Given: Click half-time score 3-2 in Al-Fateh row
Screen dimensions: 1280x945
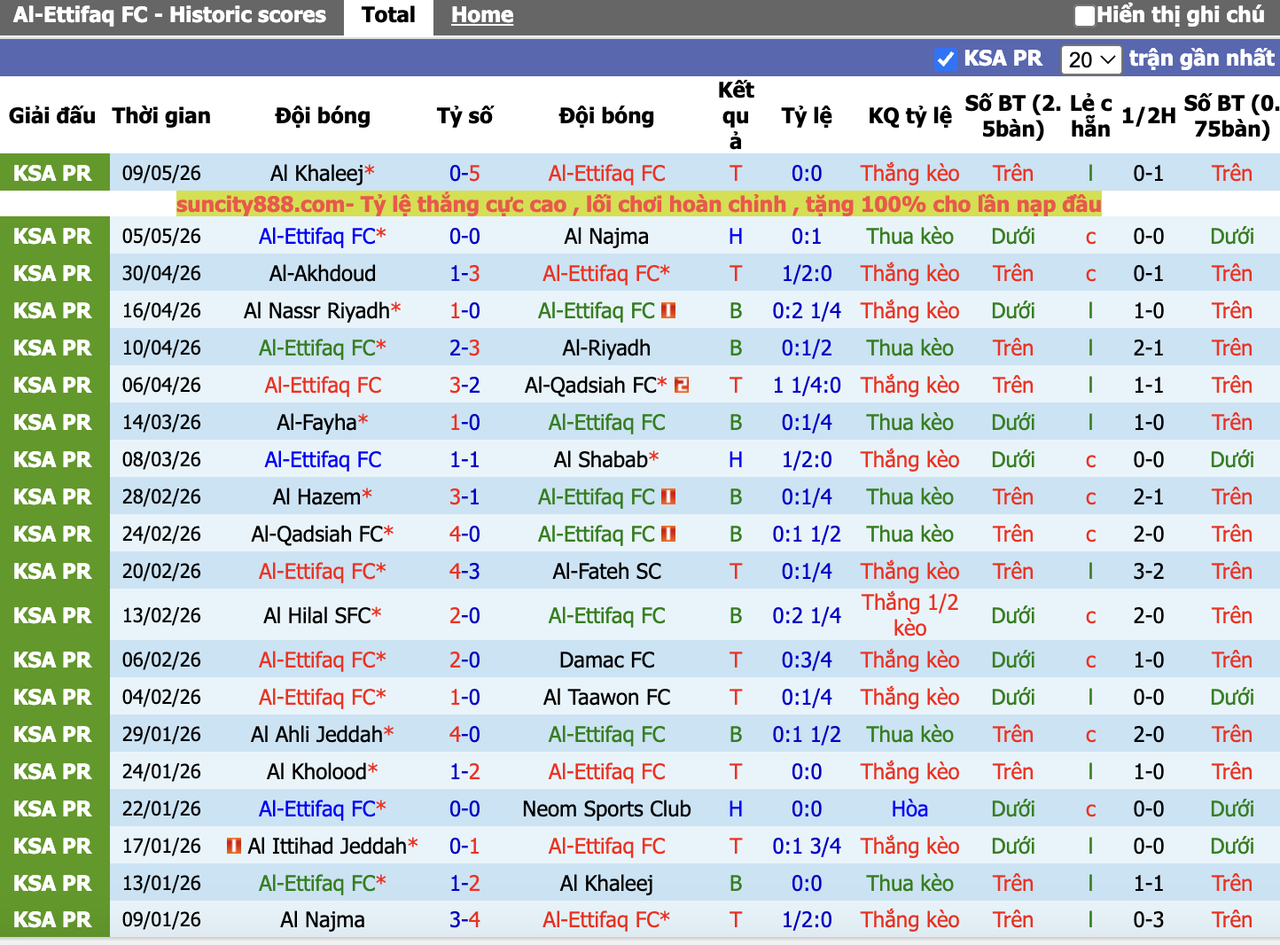Looking at the screenshot, I should tap(1149, 571).
